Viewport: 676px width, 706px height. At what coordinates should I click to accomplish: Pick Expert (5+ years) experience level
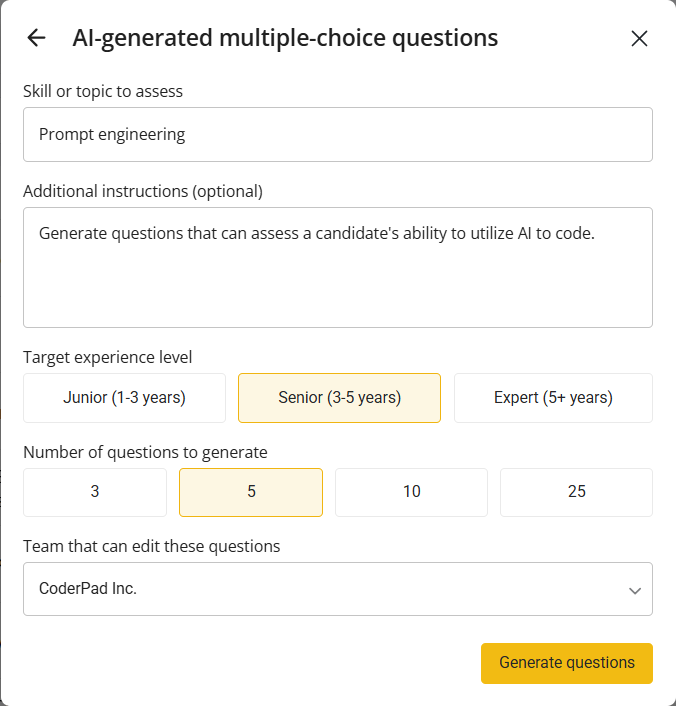point(553,398)
